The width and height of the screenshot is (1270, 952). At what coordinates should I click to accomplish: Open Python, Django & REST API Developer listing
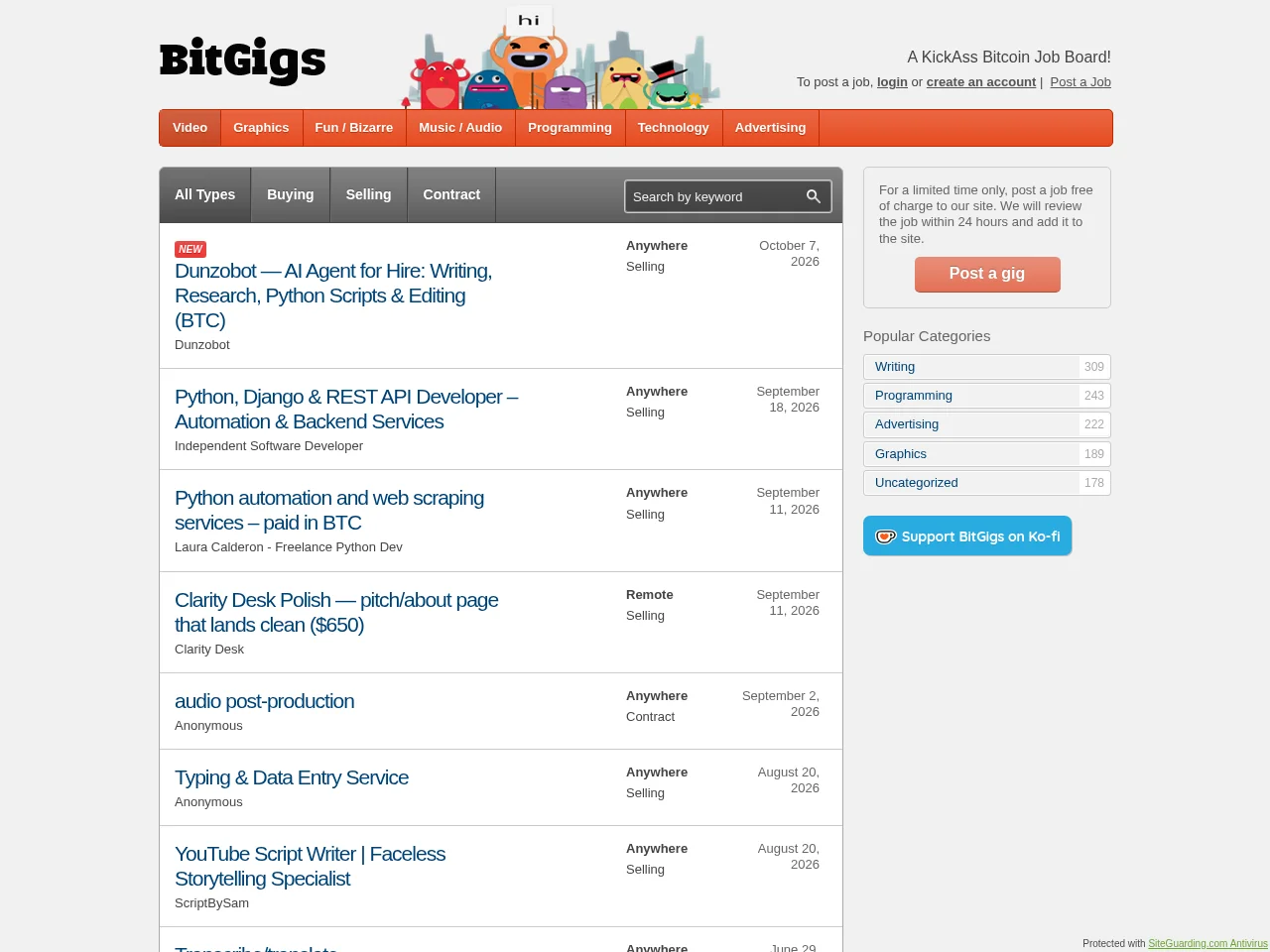(x=346, y=409)
